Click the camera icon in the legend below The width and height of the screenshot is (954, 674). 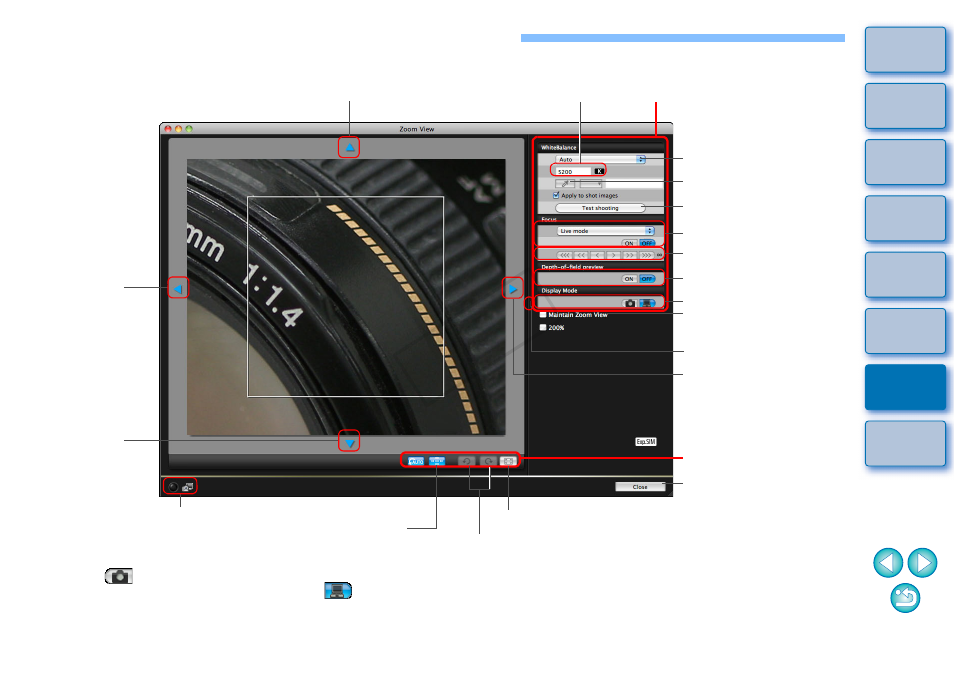119,576
